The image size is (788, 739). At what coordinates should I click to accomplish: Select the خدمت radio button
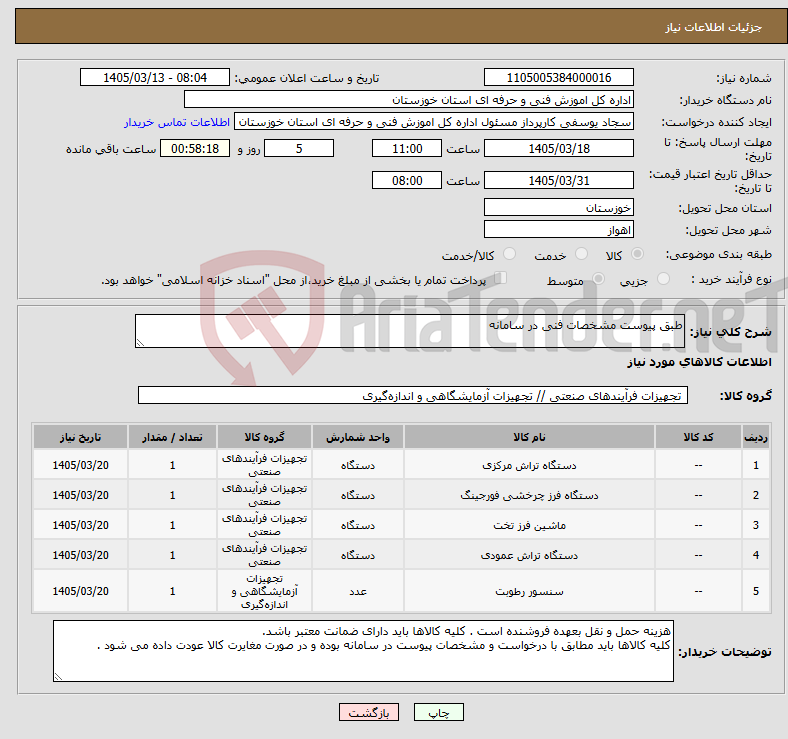coord(581,254)
